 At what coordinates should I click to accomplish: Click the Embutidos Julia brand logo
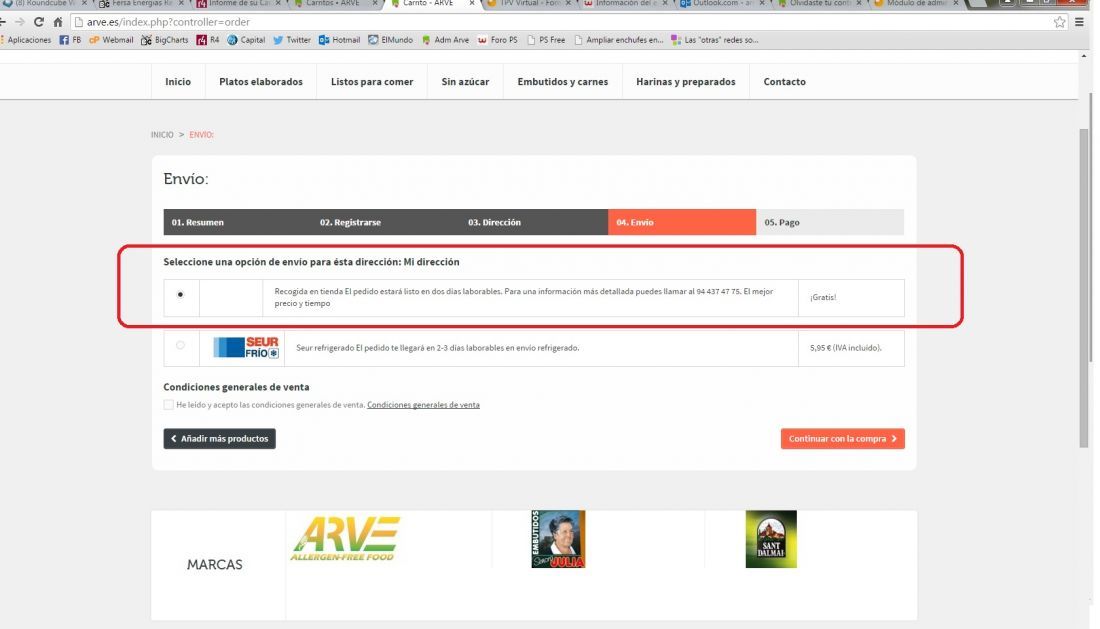coord(558,539)
